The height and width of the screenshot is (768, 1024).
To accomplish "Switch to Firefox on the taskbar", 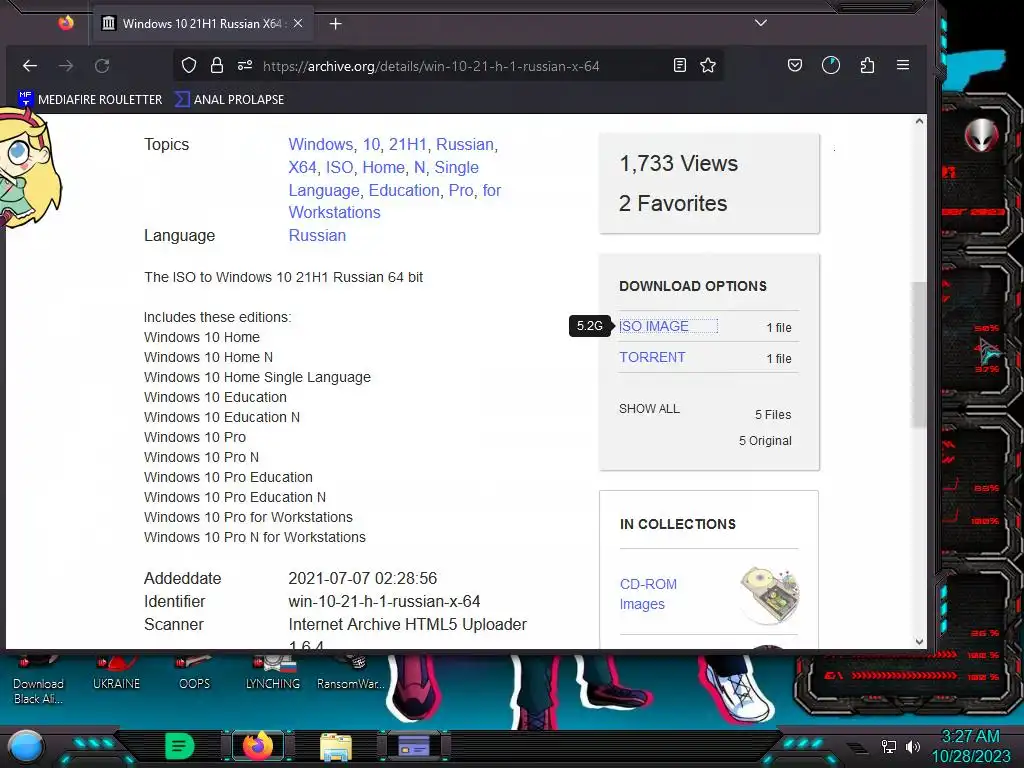I will [257, 746].
